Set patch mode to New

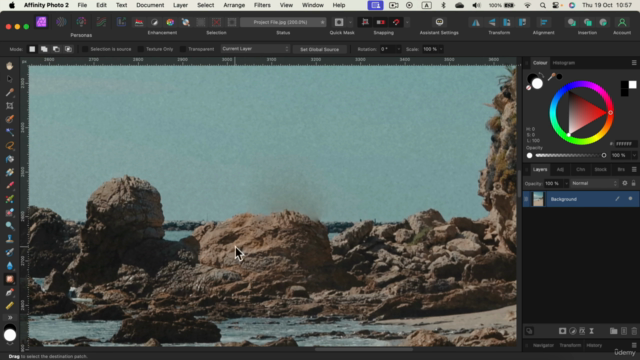[x=32, y=49]
